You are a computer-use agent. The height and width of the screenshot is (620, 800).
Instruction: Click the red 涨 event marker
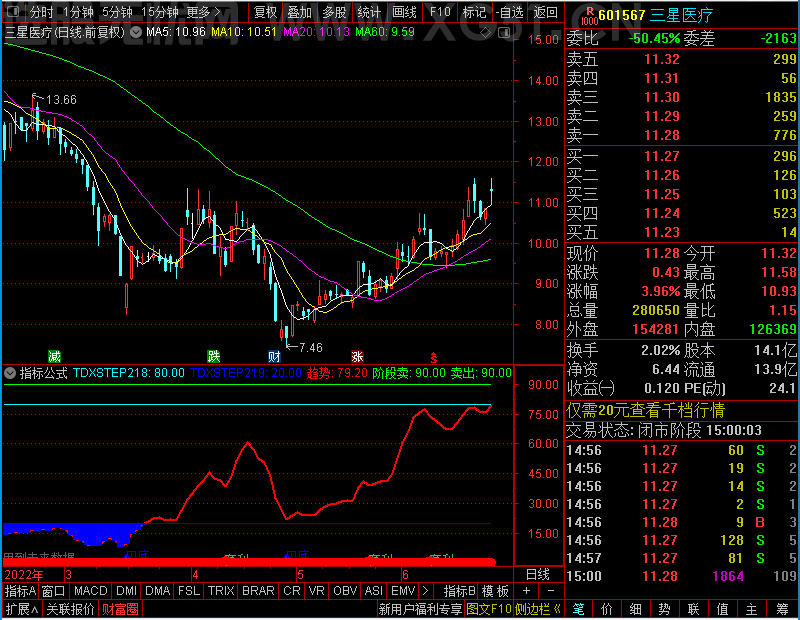click(x=357, y=356)
